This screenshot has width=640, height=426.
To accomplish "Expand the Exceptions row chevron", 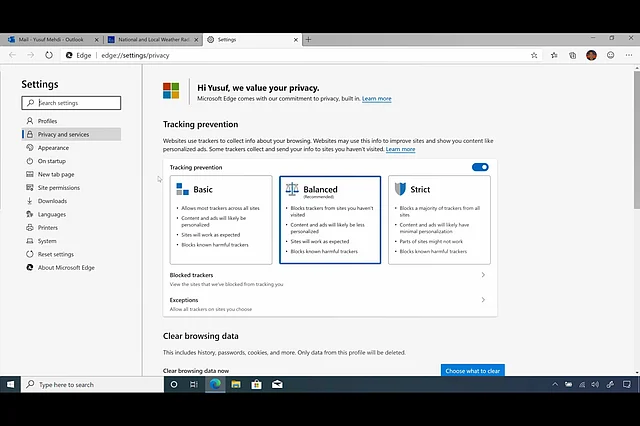I will pos(483,300).
